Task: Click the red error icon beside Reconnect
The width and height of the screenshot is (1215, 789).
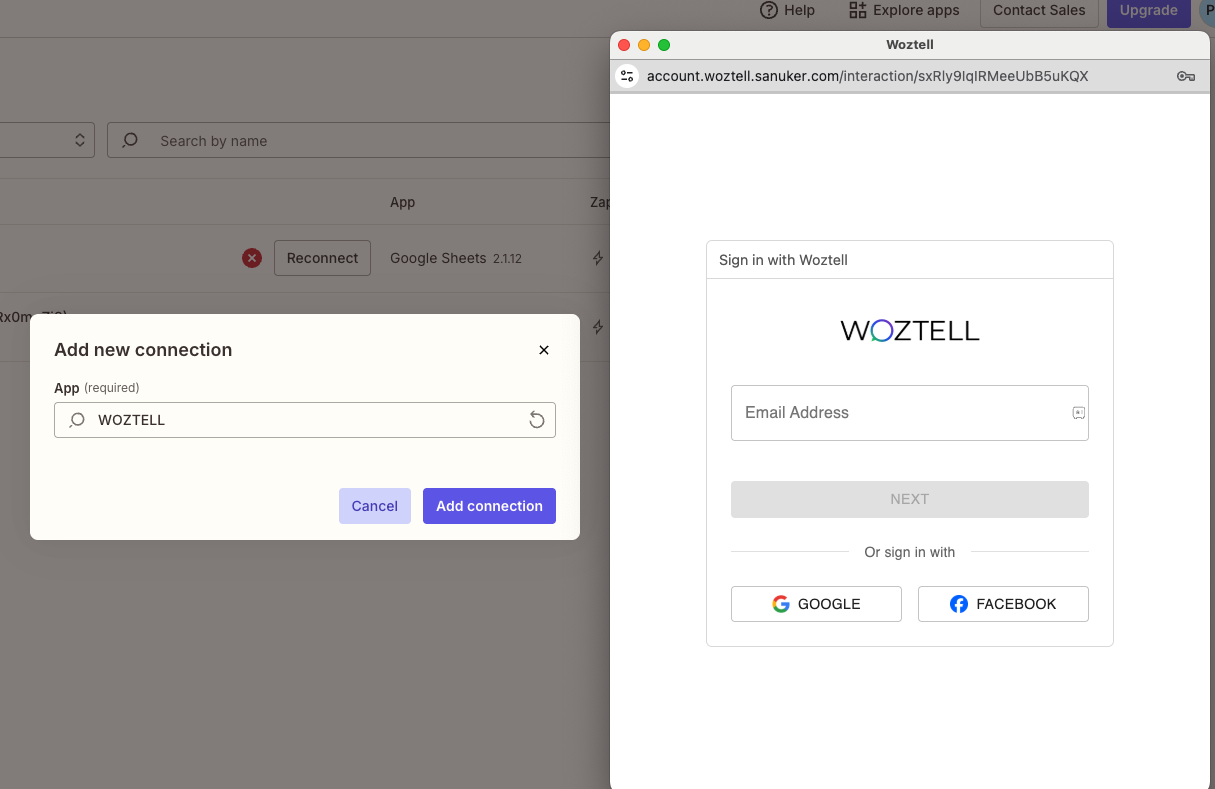Action: point(252,258)
